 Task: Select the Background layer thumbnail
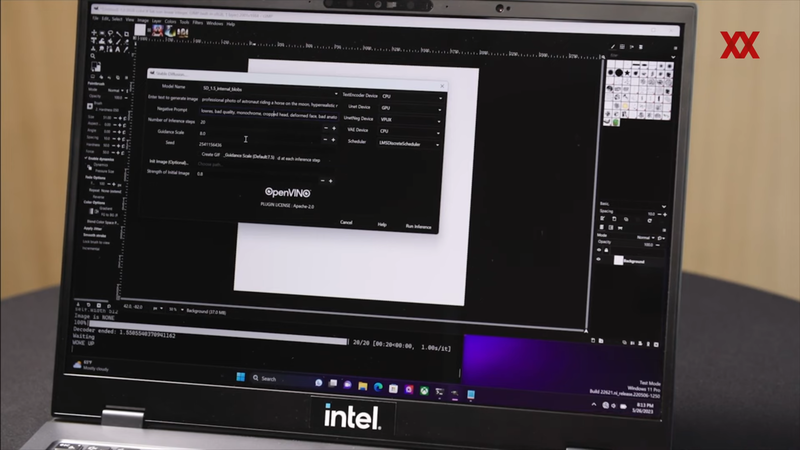point(618,261)
